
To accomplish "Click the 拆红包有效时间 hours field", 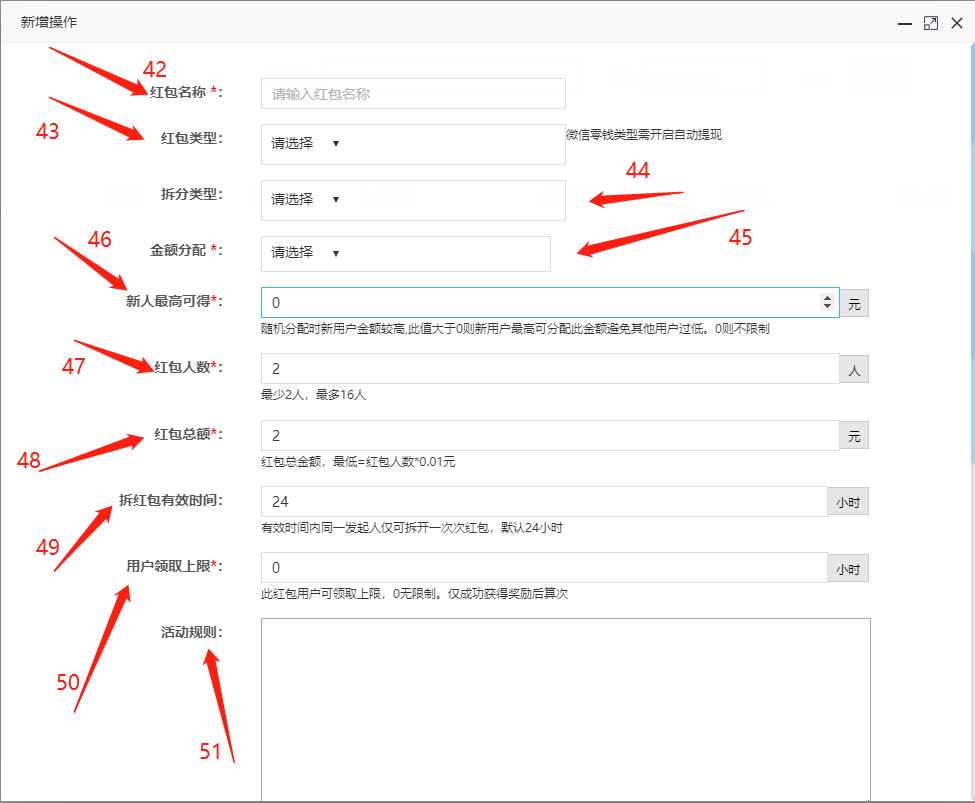I will [x=543, y=502].
